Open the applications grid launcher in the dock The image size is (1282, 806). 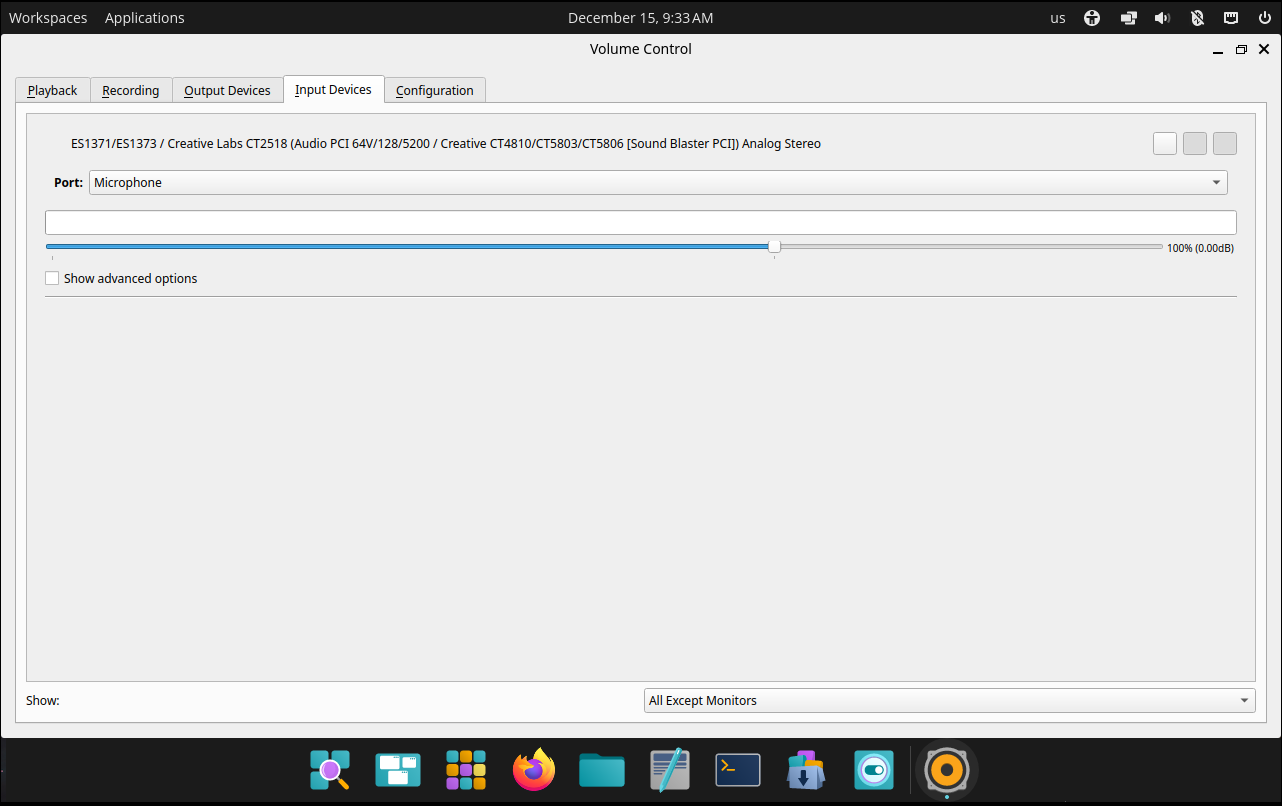465,770
